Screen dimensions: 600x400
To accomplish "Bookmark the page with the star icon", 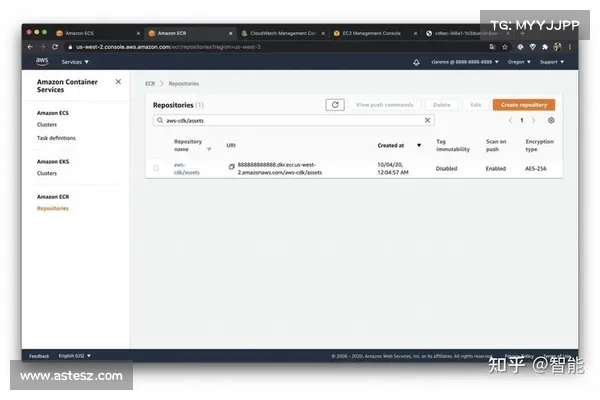I will (505, 47).
